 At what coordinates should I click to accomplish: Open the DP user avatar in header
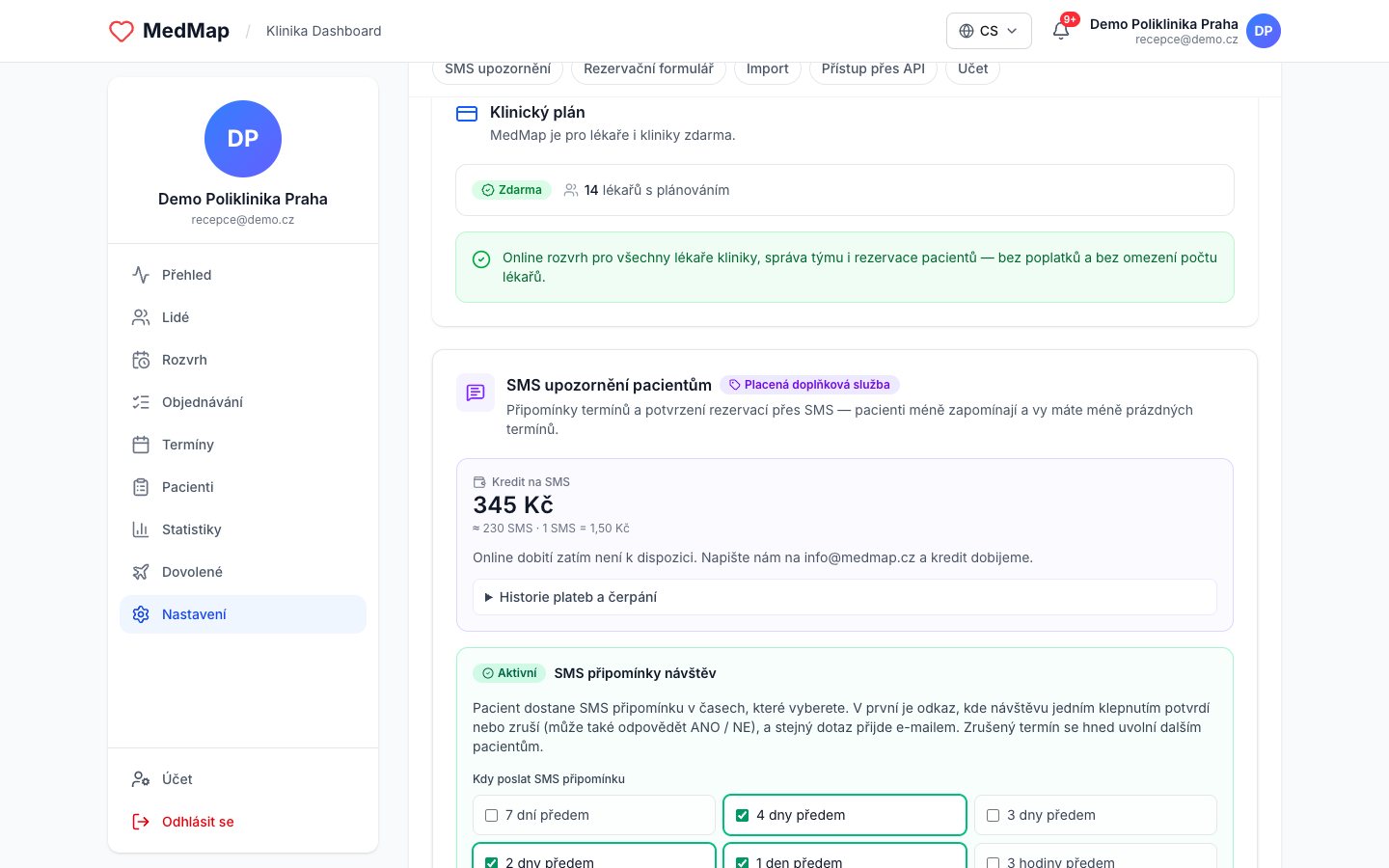1264,31
